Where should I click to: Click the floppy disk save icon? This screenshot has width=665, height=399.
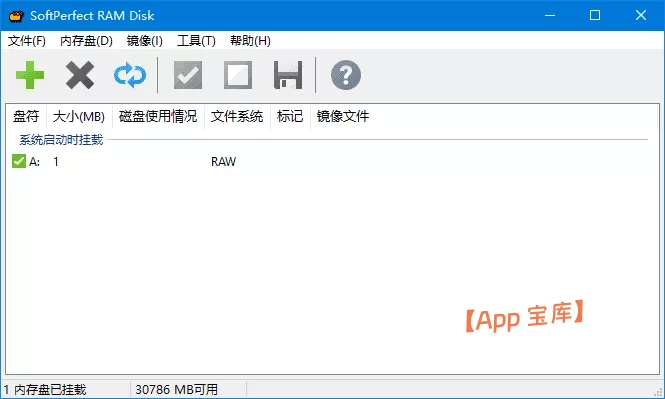[288, 75]
